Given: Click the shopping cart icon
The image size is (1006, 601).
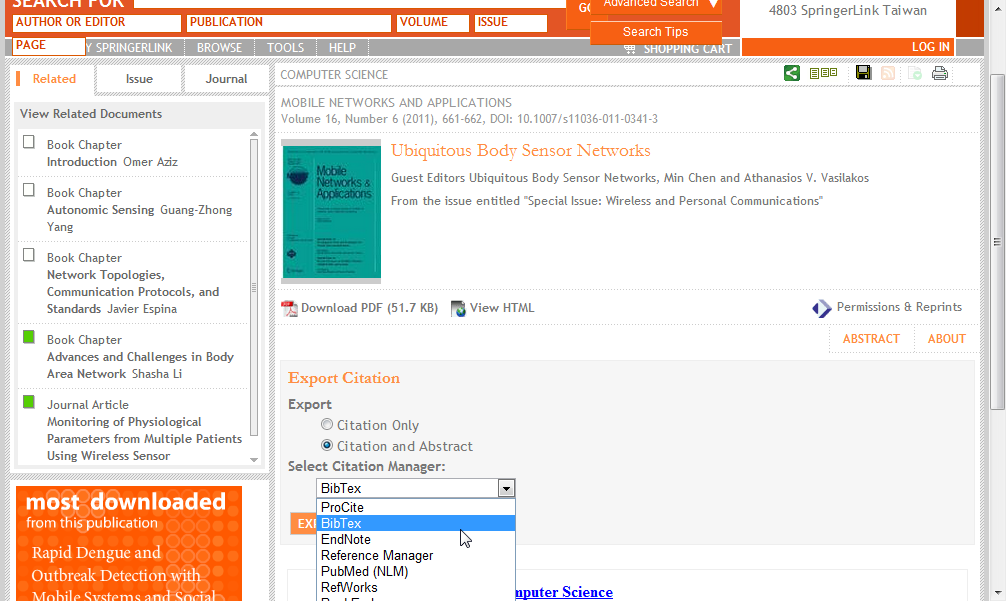Looking at the screenshot, I should coord(630,49).
